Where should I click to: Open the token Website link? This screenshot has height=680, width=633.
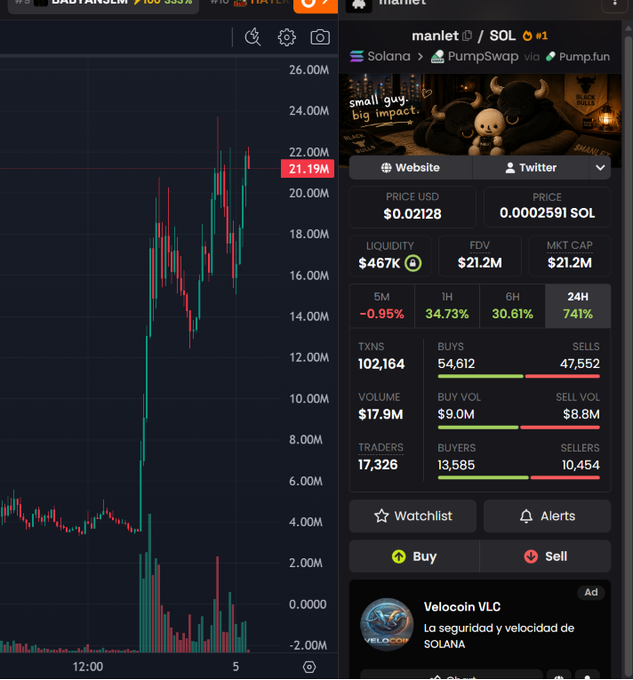410,167
